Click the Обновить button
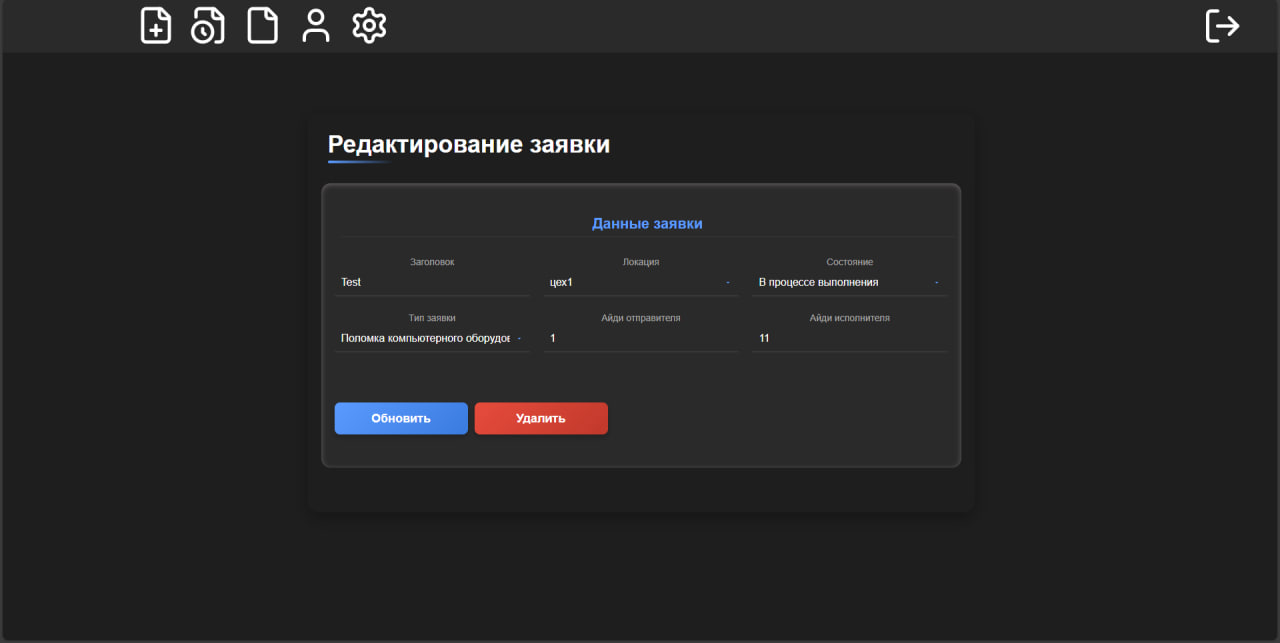The width and height of the screenshot is (1280, 643). (401, 418)
